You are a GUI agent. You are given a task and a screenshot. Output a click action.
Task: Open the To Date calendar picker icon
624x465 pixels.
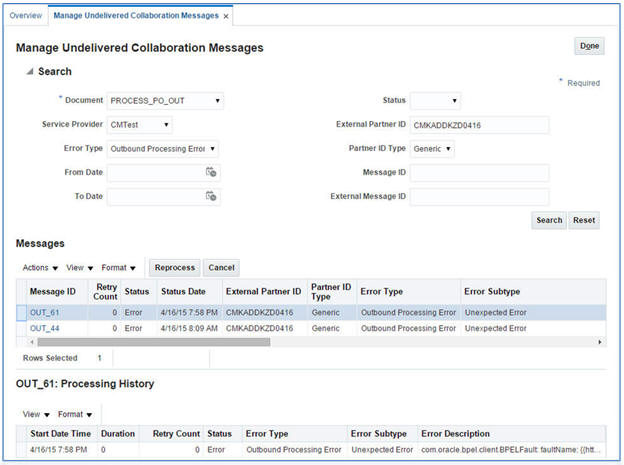pos(211,197)
